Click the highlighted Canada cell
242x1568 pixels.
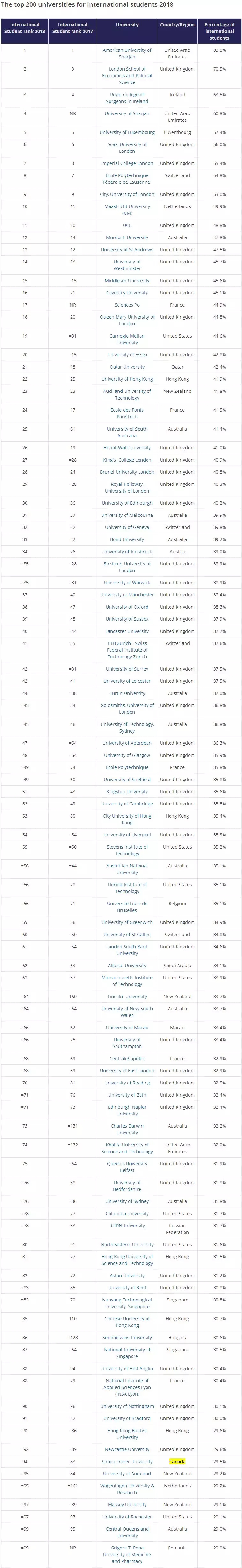click(x=177, y=1461)
